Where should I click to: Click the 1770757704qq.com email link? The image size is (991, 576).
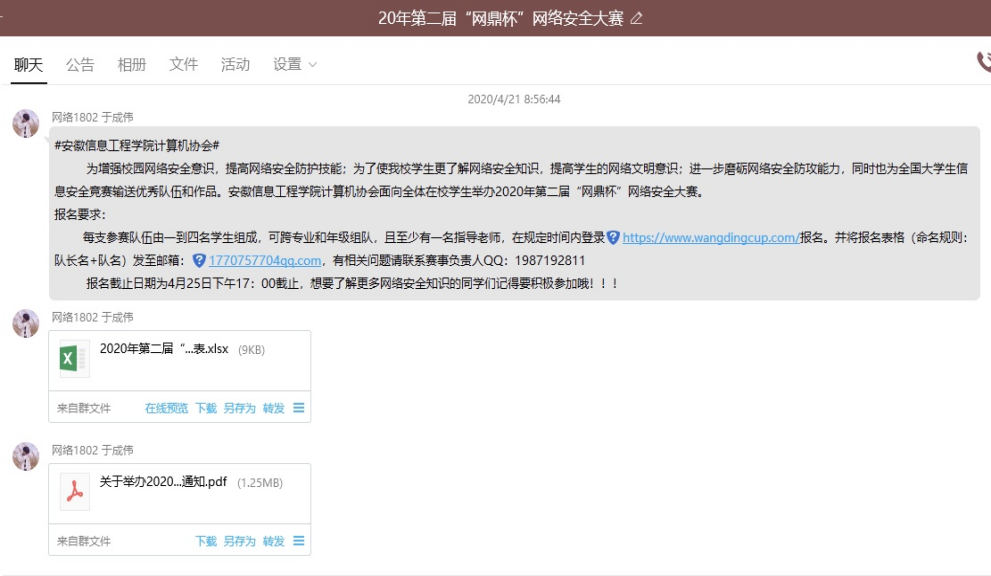[265, 261]
